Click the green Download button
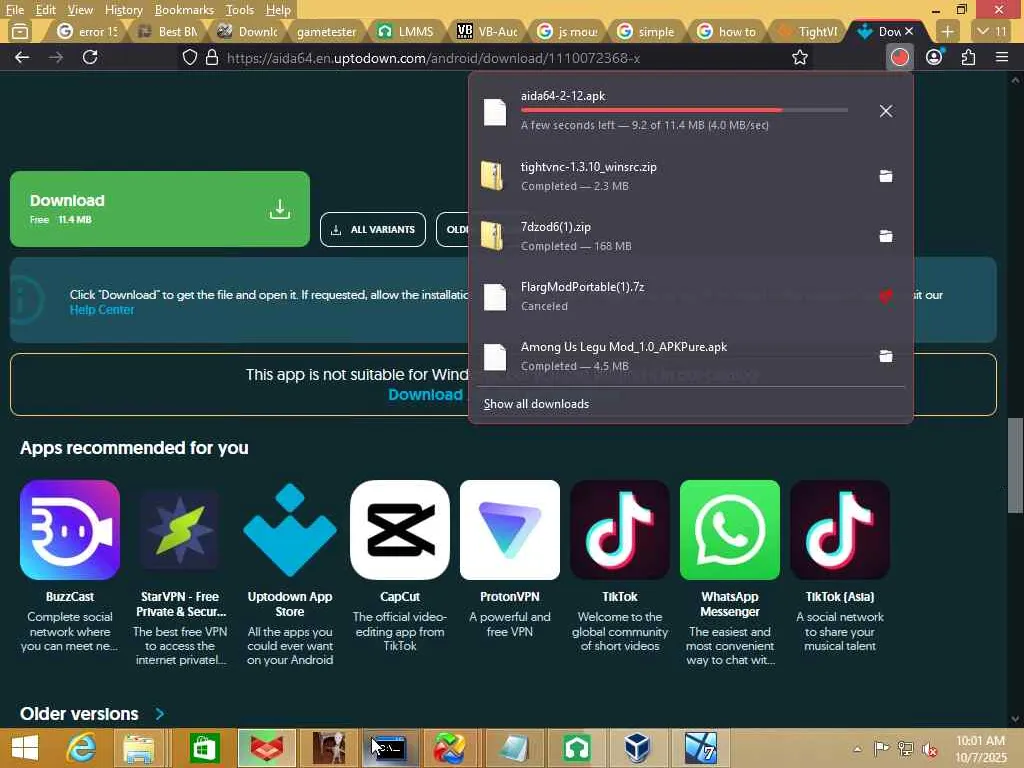Image resolution: width=1024 pixels, height=768 pixels. coord(160,209)
